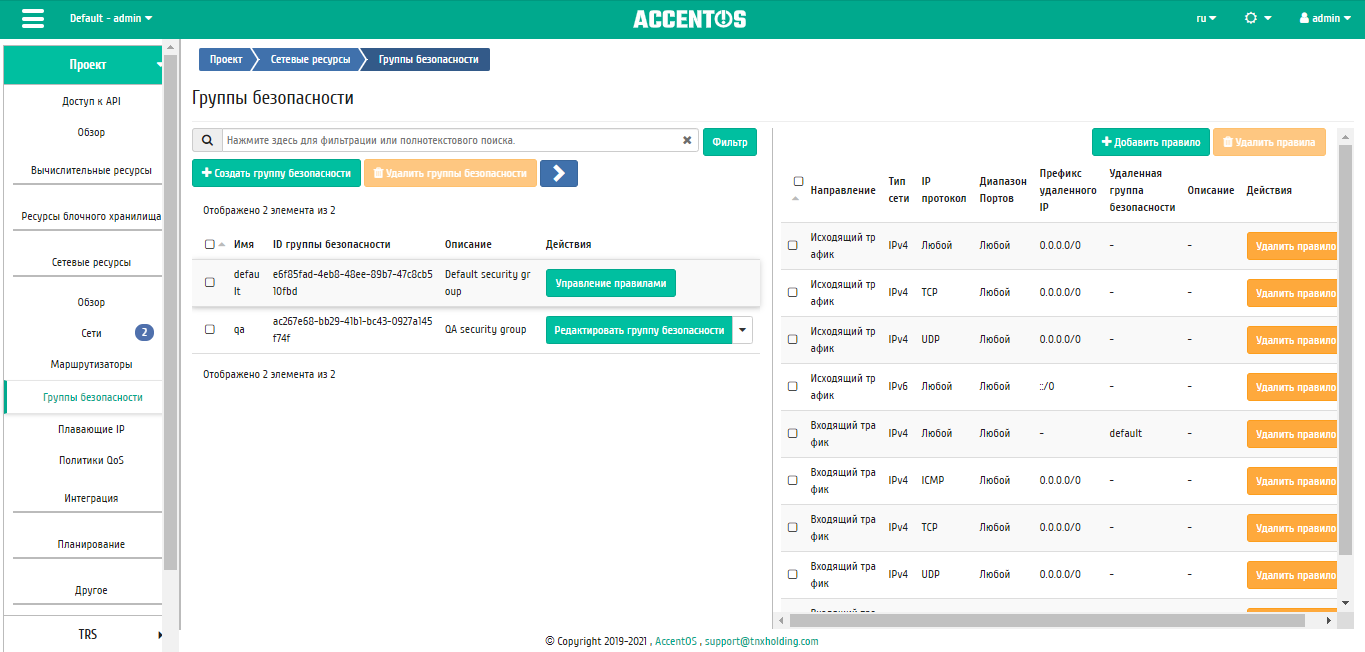Image resolution: width=1365 pixels, height=652 pixels.
Task: Click the search magnifier icon
Action: click(x=207, y=141)
